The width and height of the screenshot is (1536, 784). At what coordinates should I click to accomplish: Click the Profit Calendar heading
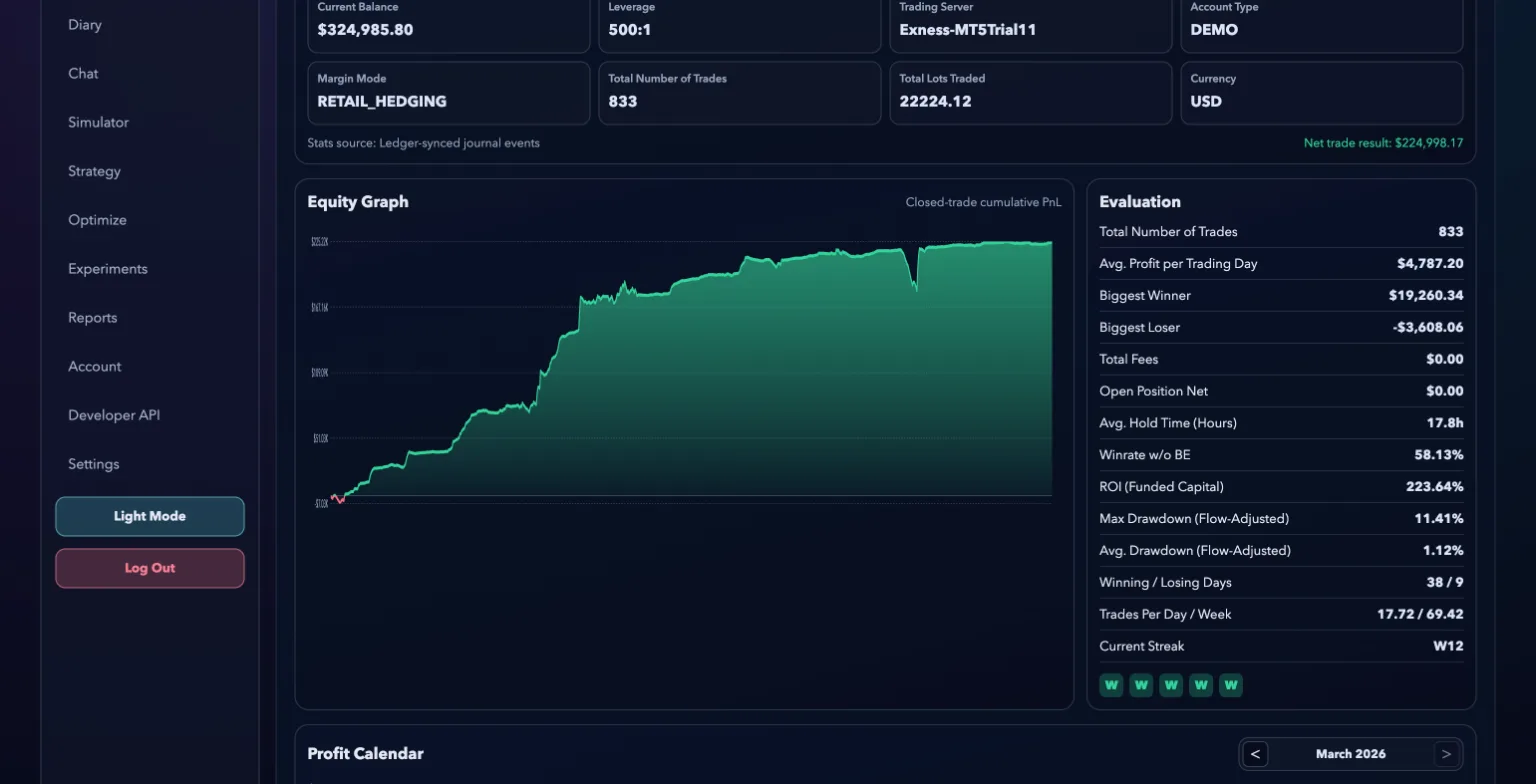pos(365,754)
